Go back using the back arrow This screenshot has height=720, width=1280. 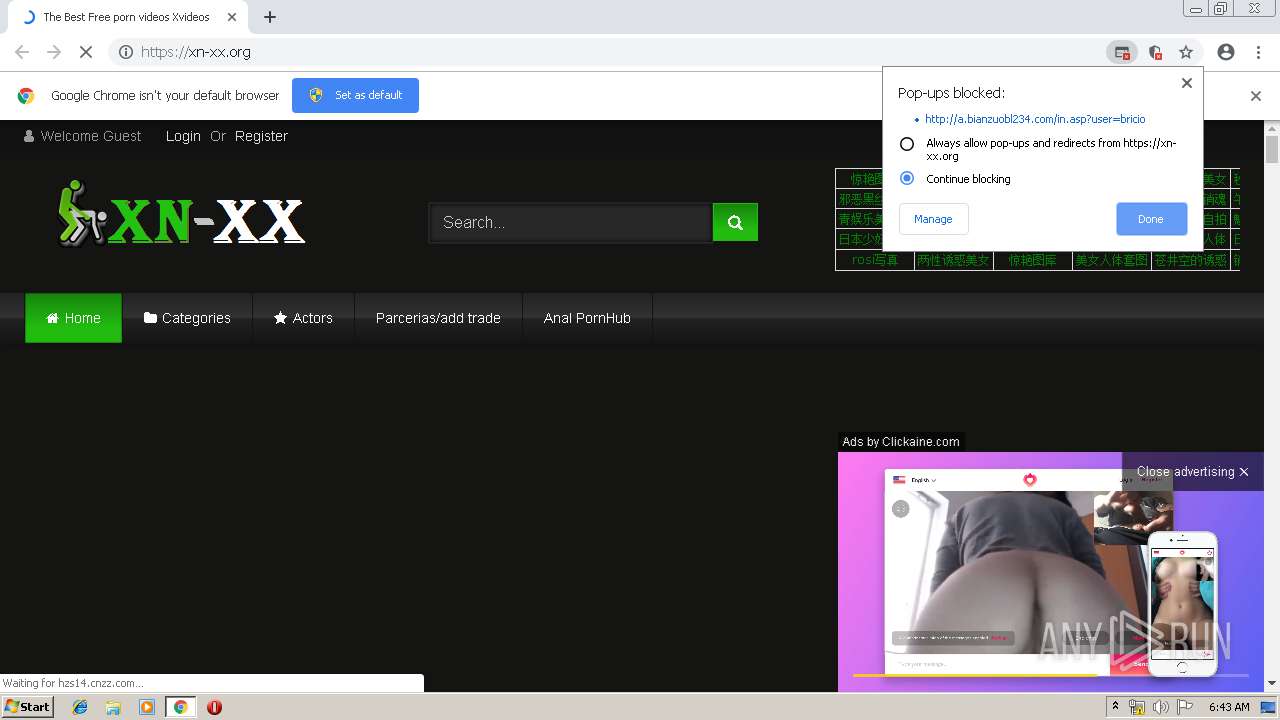pos(22,52)
